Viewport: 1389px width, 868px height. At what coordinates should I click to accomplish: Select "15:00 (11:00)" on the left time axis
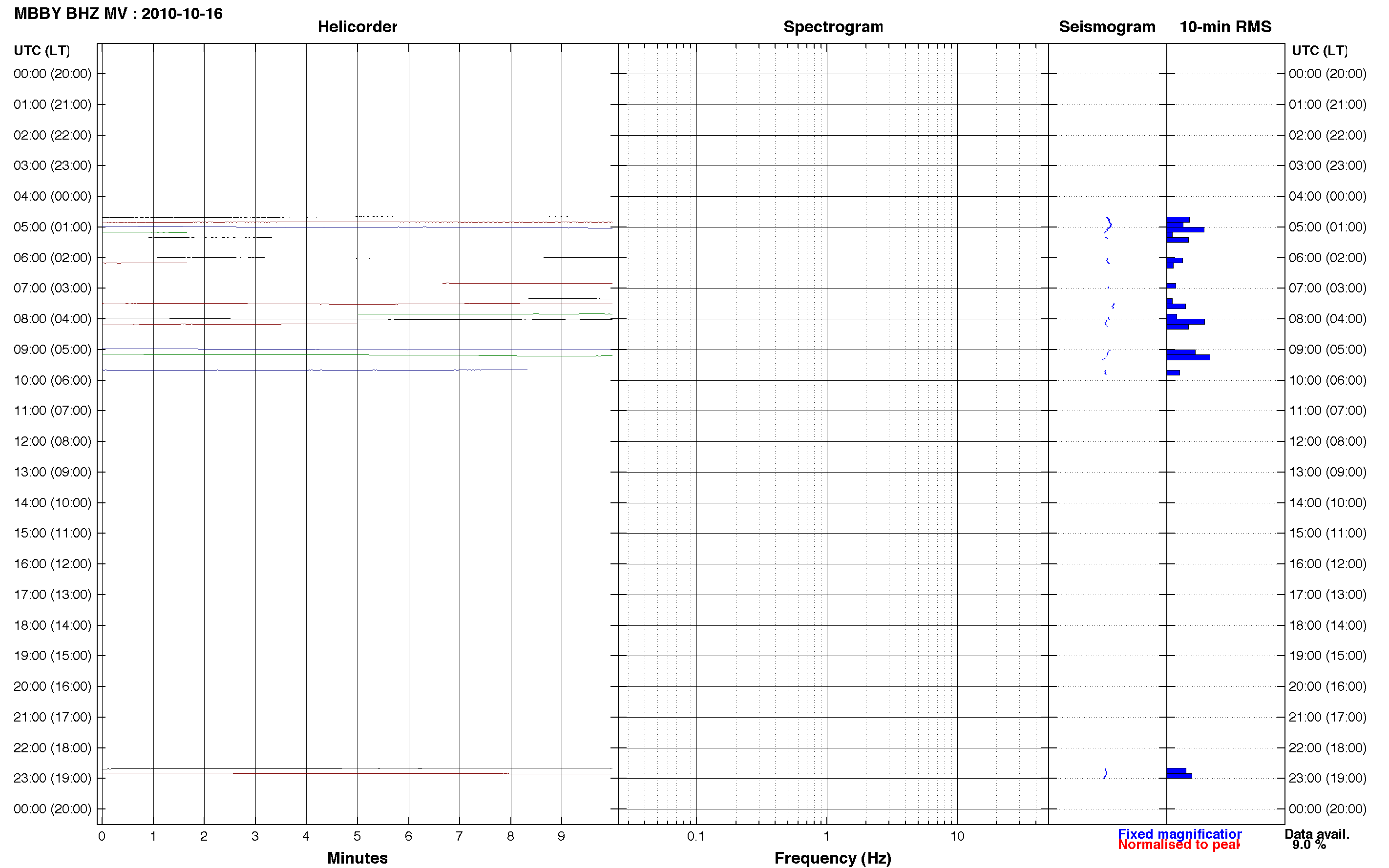click(52, 533)
